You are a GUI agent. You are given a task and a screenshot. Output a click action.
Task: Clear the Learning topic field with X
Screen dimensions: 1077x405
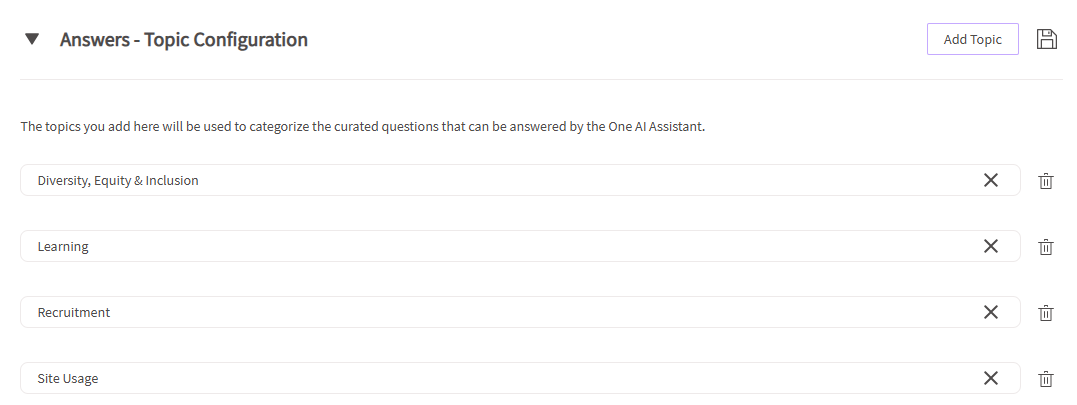[990, 246]
